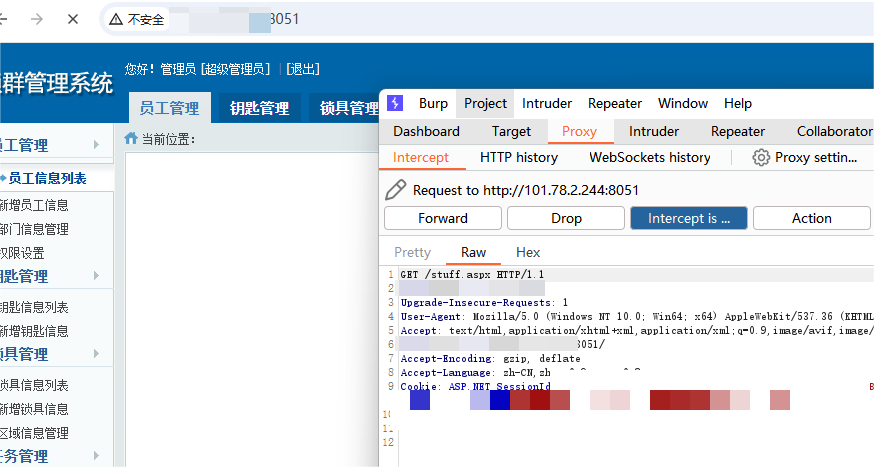Click the 不安全 warning triangle icon
The image size is (874, 467).
(116, 20)
